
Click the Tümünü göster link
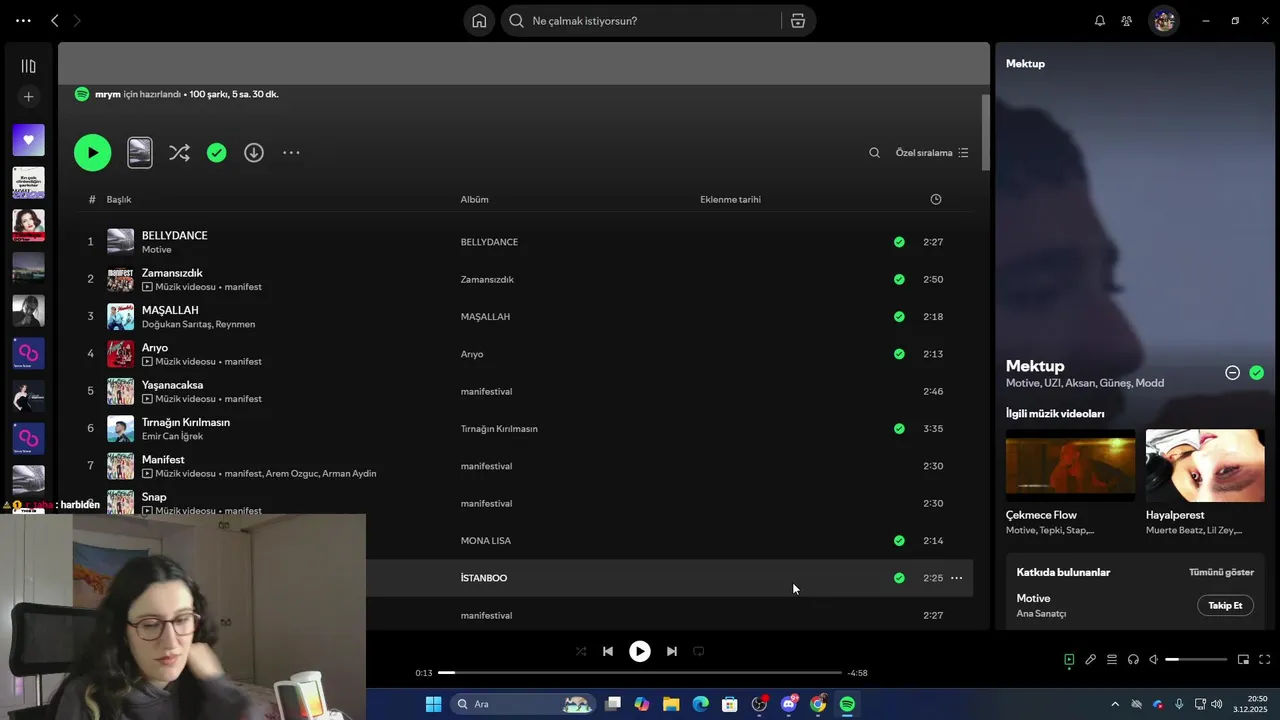[1221, 572]
